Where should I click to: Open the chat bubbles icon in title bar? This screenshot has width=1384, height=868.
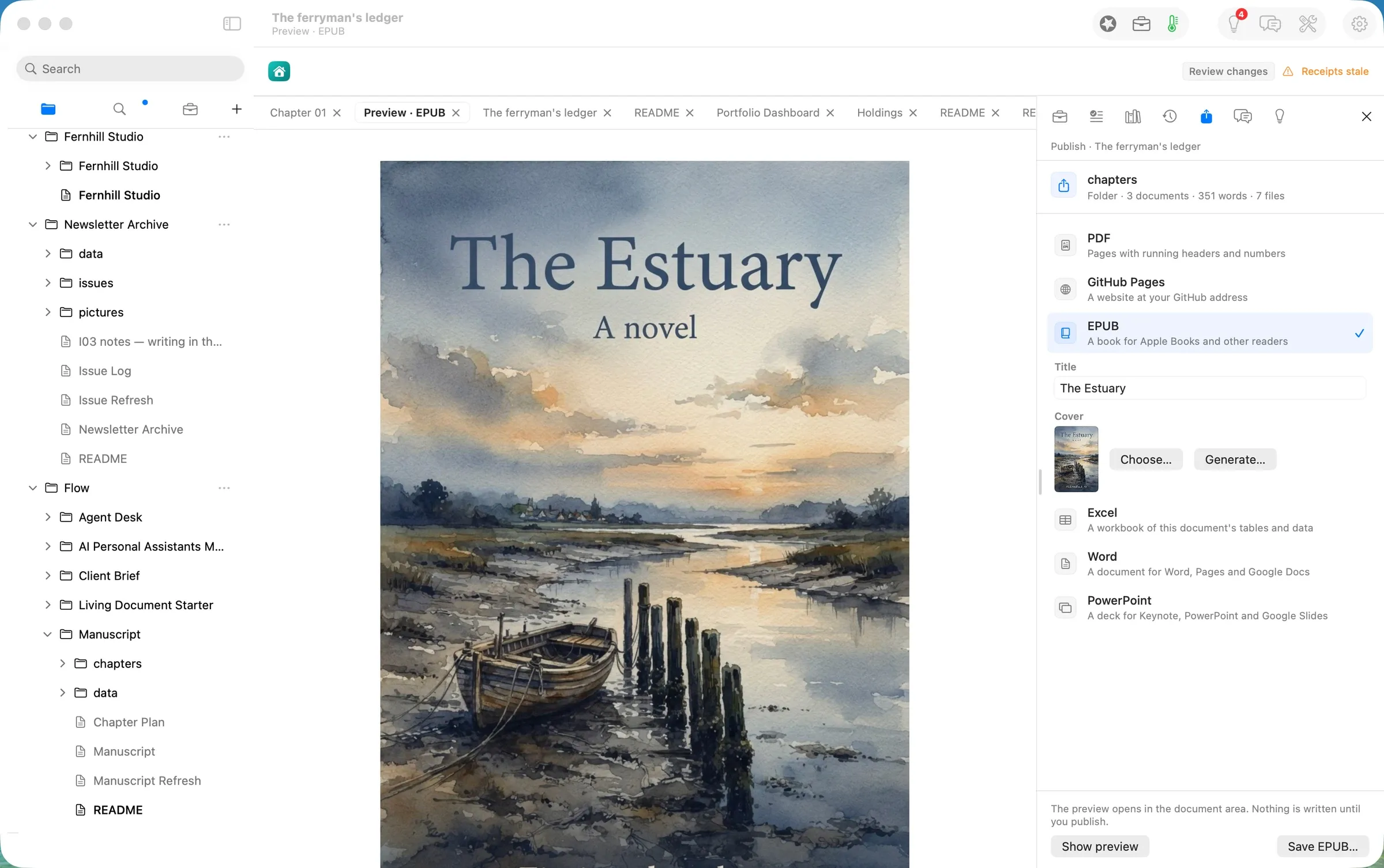[1270, 24]
